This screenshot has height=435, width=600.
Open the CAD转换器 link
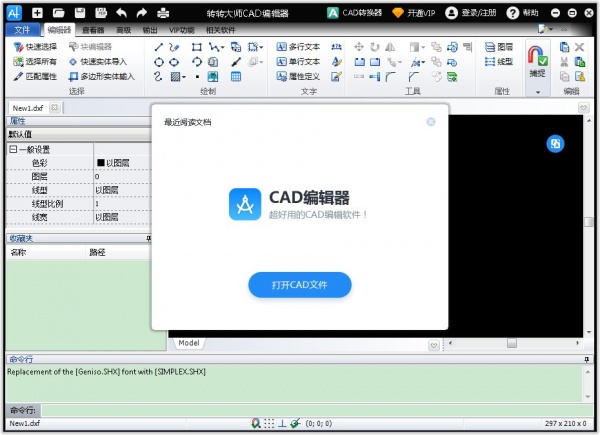pos(354,13)
